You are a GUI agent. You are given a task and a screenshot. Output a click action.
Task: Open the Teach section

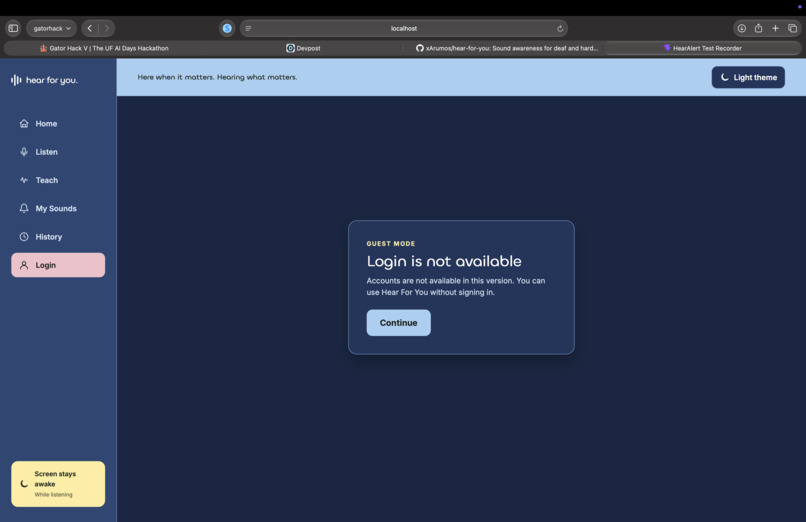(x=58, y=180)
